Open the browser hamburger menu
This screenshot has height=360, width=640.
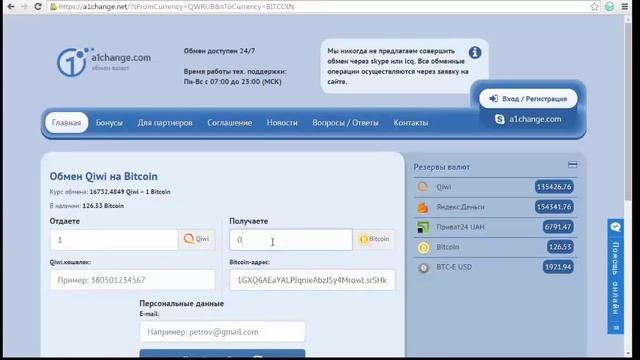pos(624,7)
